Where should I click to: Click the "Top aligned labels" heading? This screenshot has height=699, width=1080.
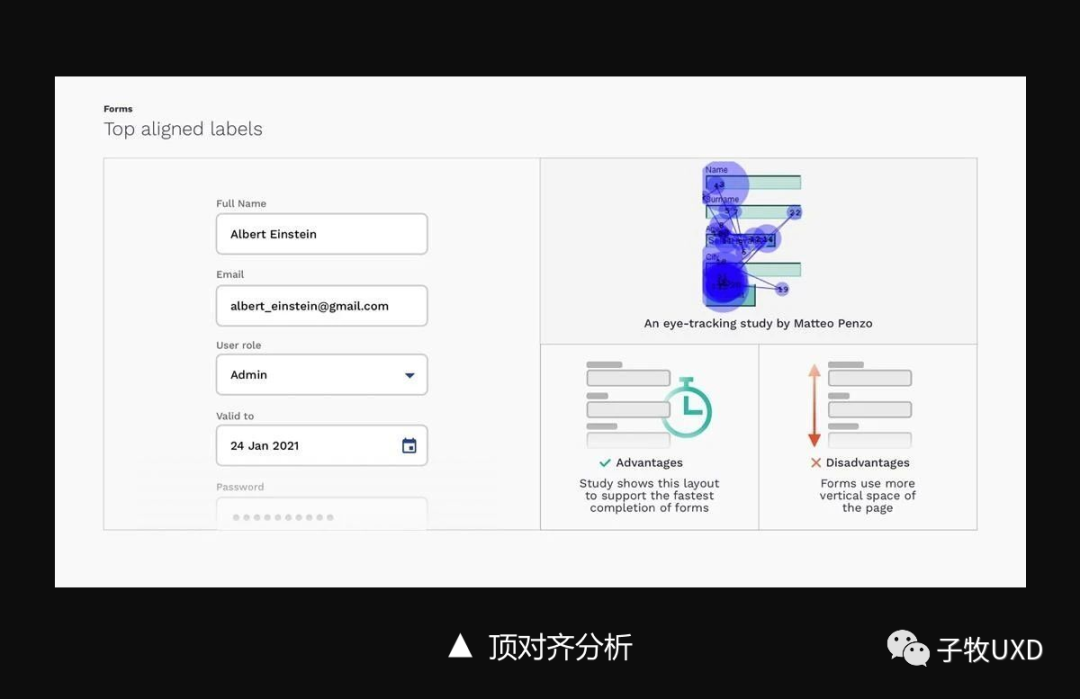pyautogui.click(x=183, y=129)
